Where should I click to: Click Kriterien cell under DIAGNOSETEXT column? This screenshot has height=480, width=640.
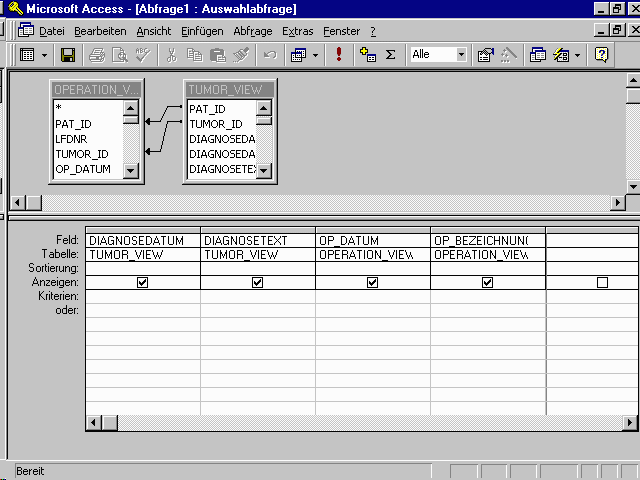(257, 297)
